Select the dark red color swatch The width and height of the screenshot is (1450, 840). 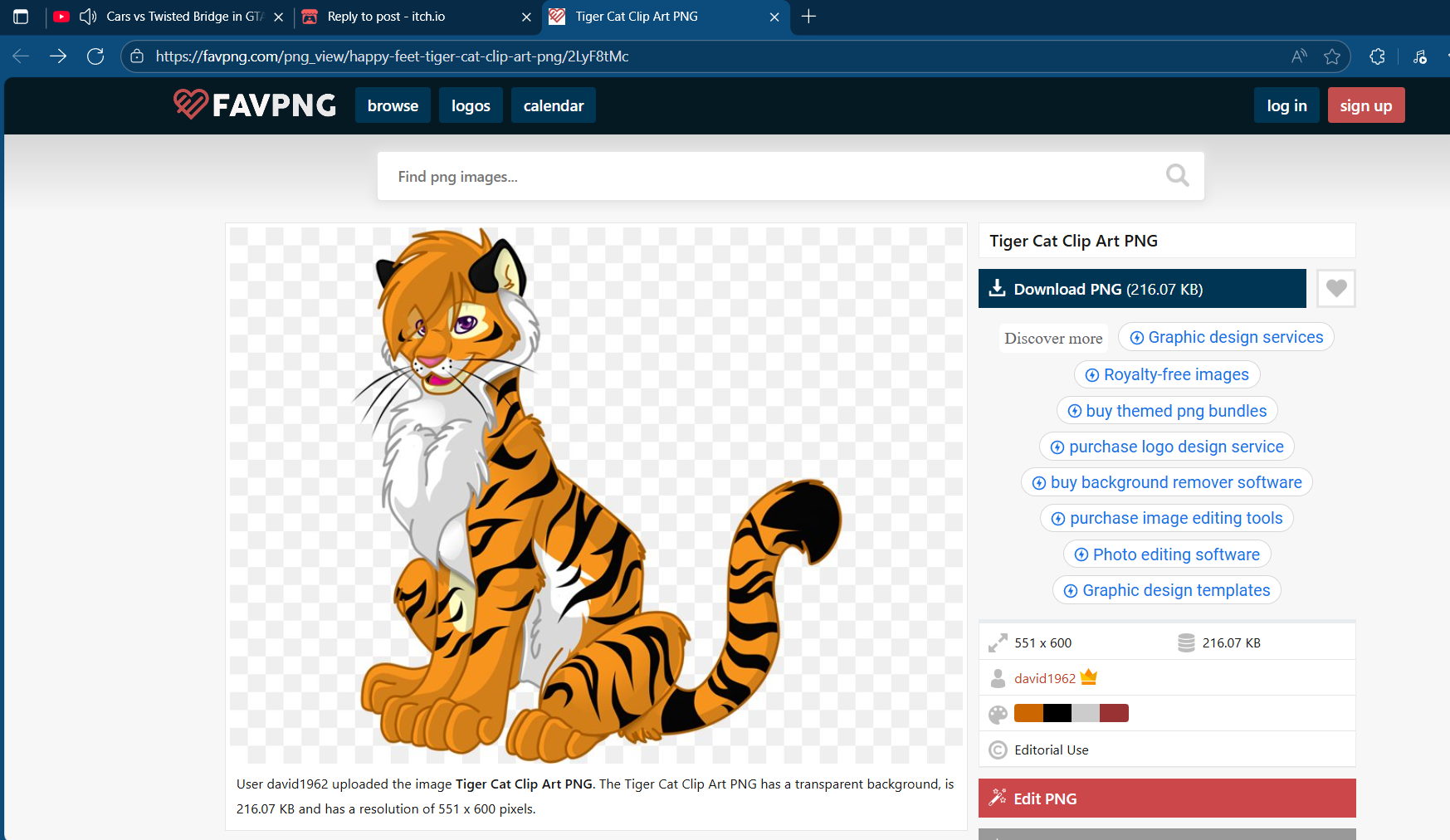[x=1114, y=713]
